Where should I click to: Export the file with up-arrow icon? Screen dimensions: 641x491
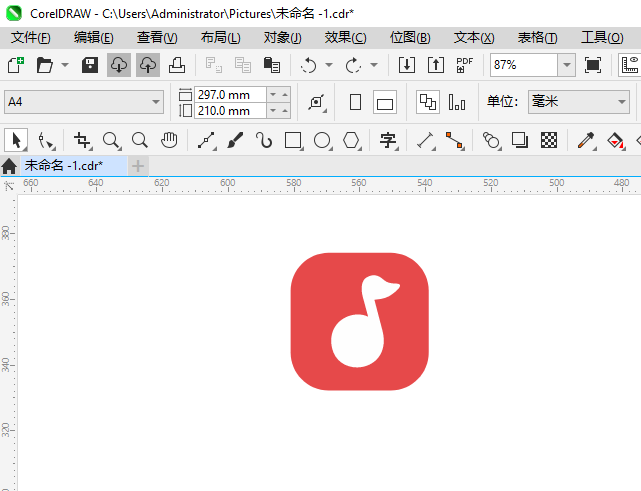(x=436, y=65)
